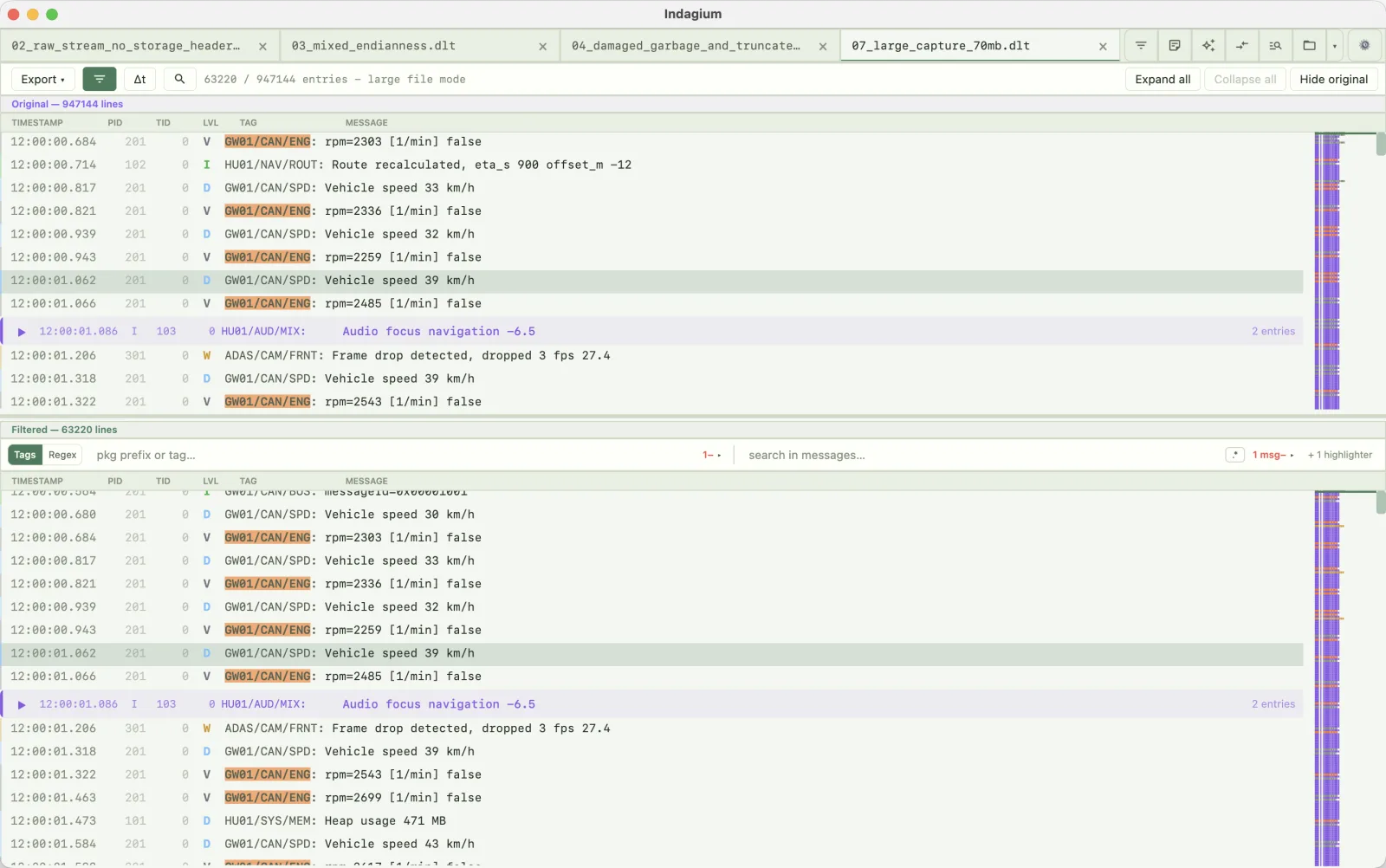Close the 07_large_capture_70mb.dlt tab
Screen dimensions: 1386x868
point(1103,47)
